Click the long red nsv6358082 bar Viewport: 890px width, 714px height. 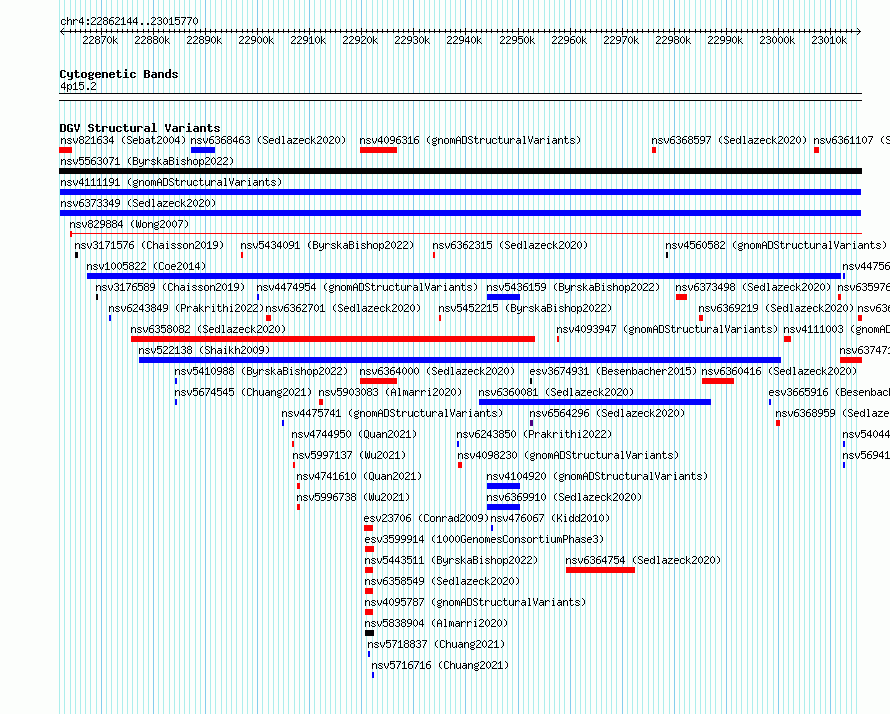(x=333, y=339)
